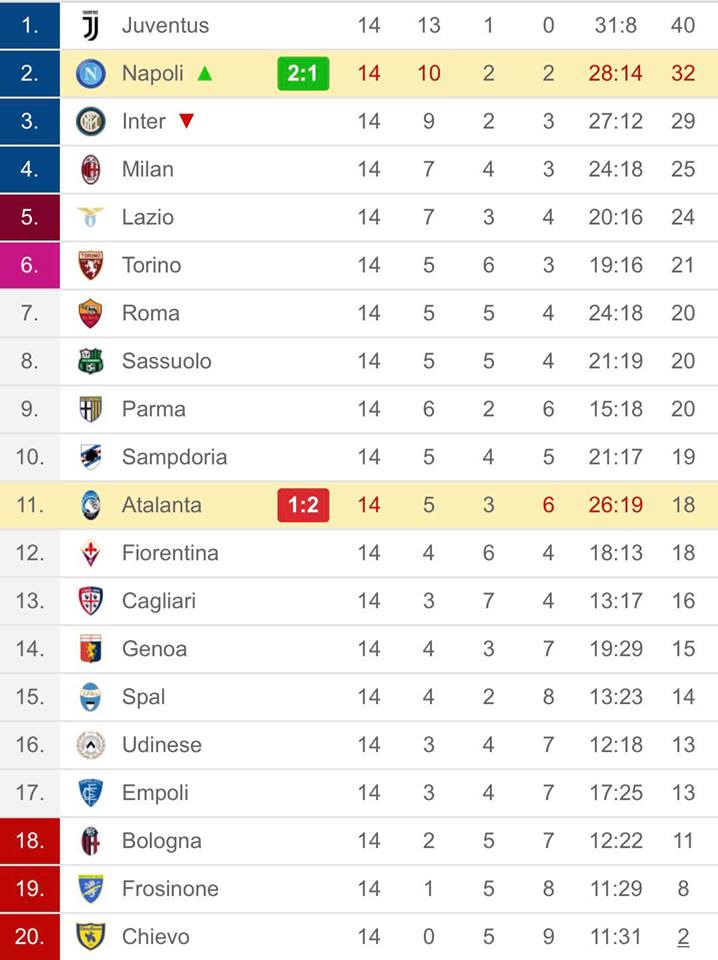The image size is (718, 960).
Task: Click the Napoli club logo
Action: click(91, 73)
